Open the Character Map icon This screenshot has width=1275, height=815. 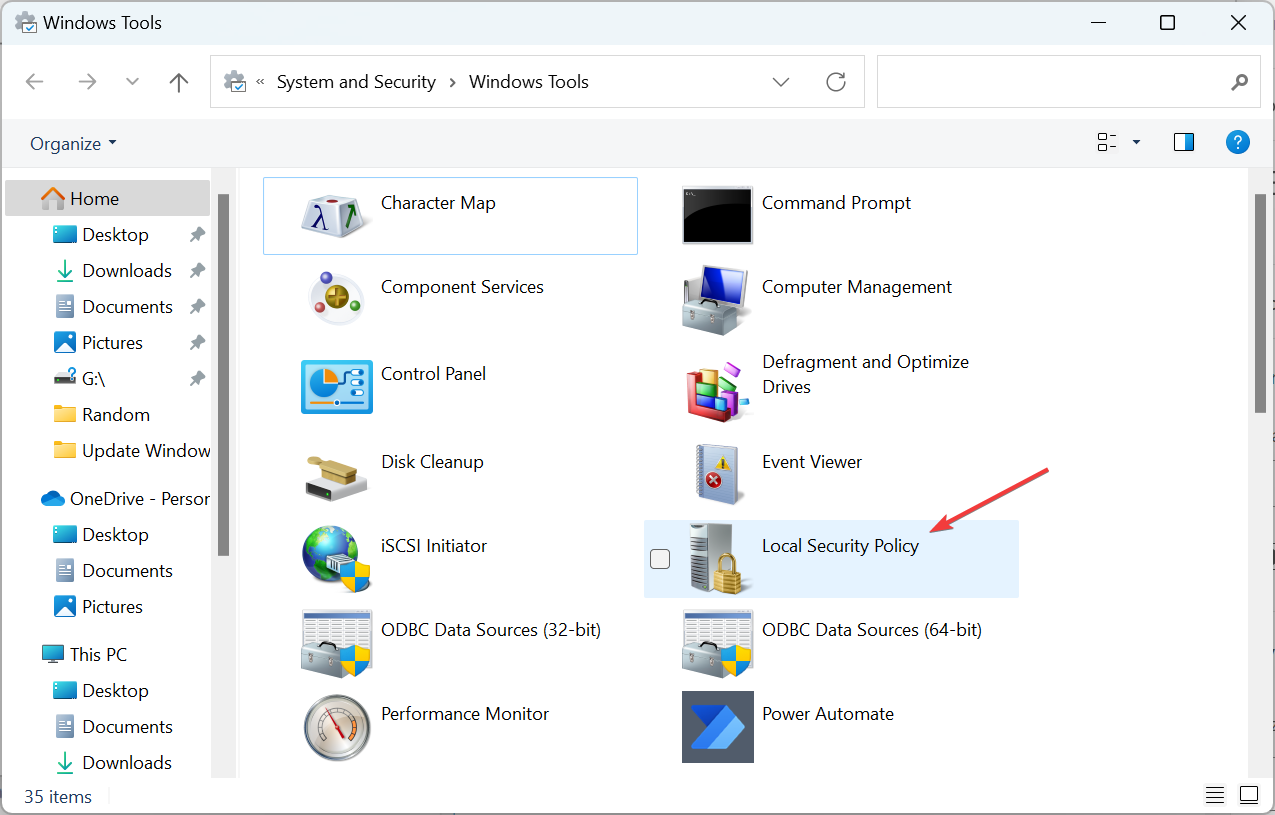[336, 216]
